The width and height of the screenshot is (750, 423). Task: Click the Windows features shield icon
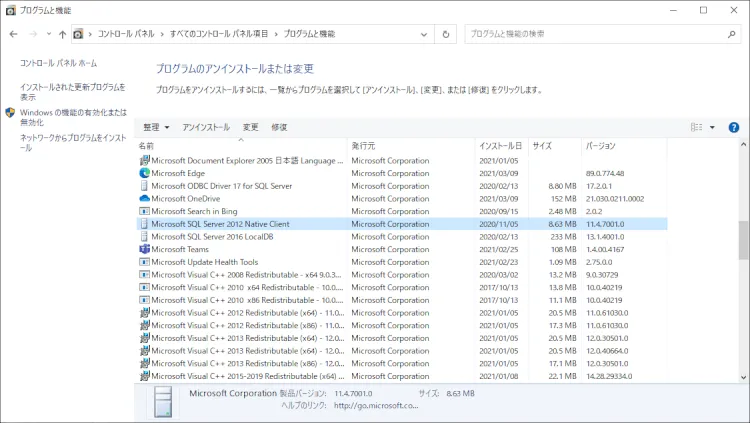point(10,112)
